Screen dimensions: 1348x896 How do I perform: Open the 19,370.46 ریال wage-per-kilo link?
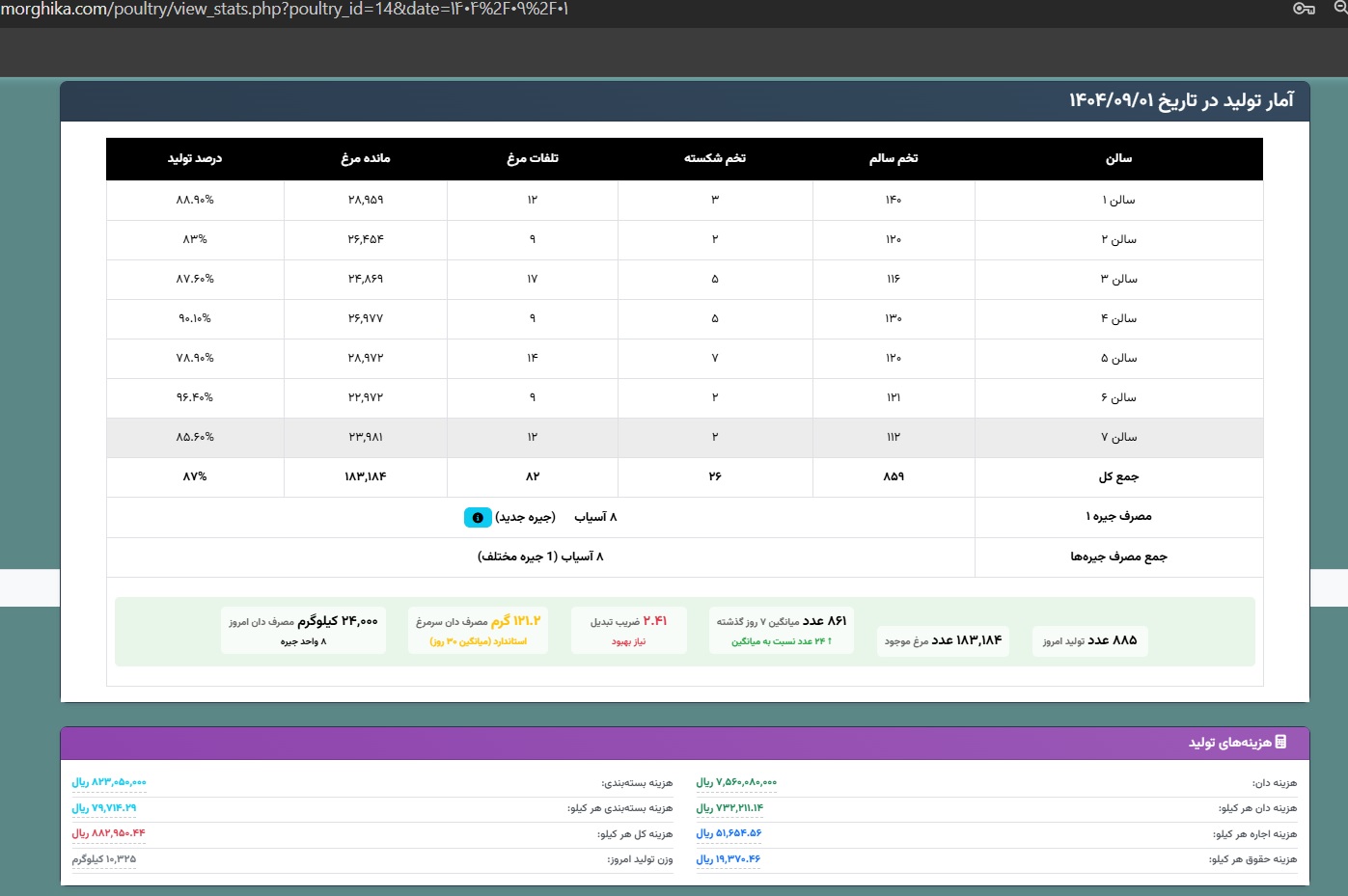point(729,859)
